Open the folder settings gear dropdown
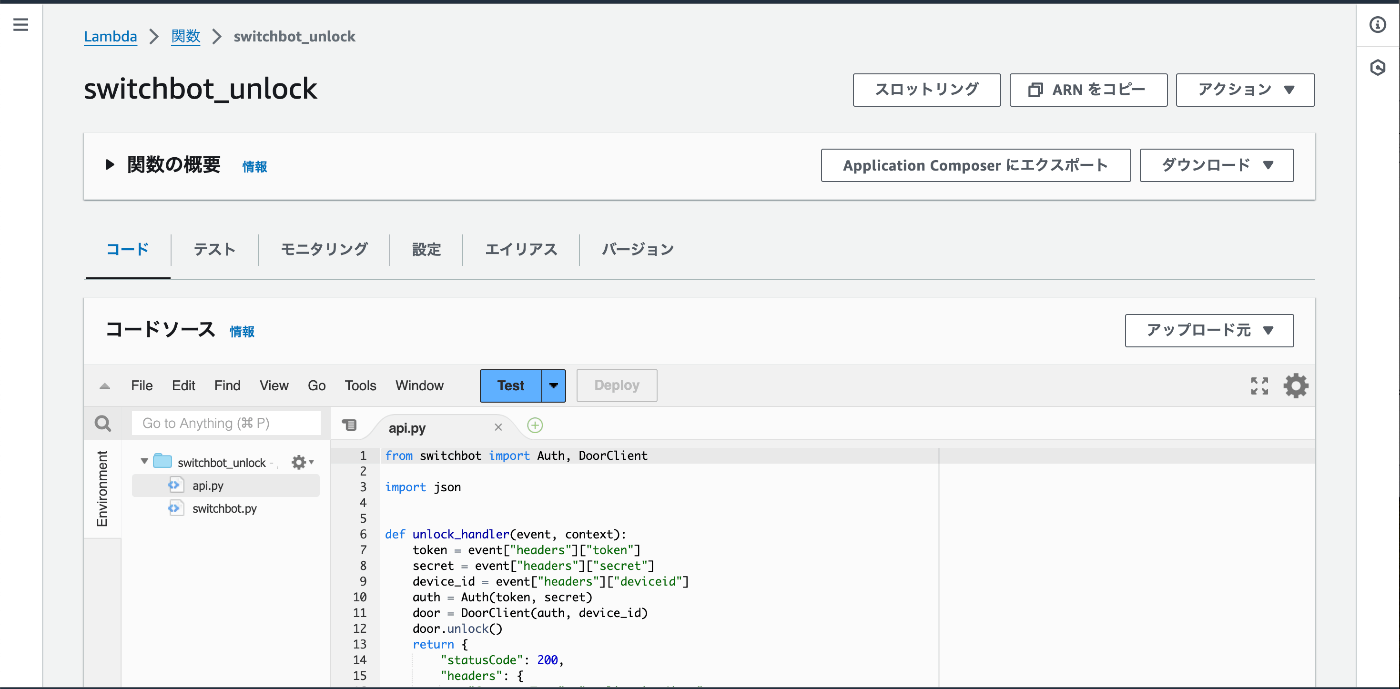Viewport: 1400px width, 689px height. pyautogui.click(x=302, y=462)
